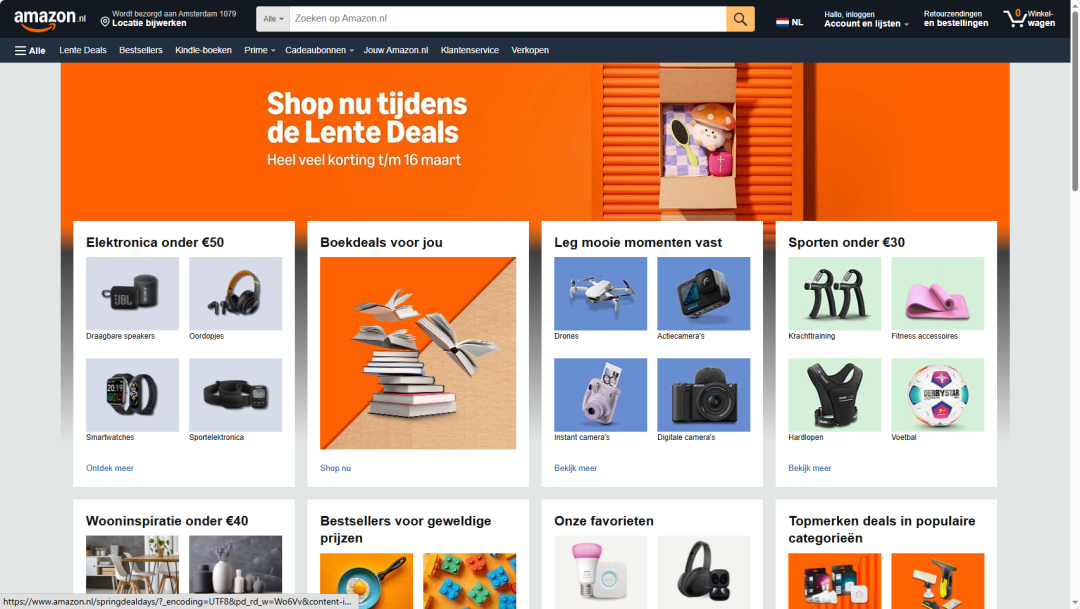Click the Dutch flag NL language selector

coord(789,22)
